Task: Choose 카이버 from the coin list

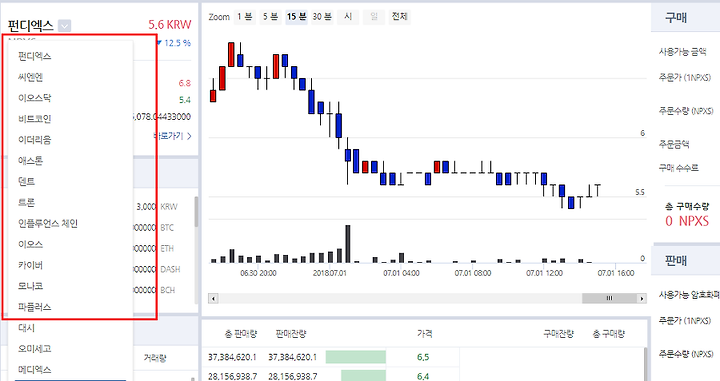Action: click(x=30, y=265)
